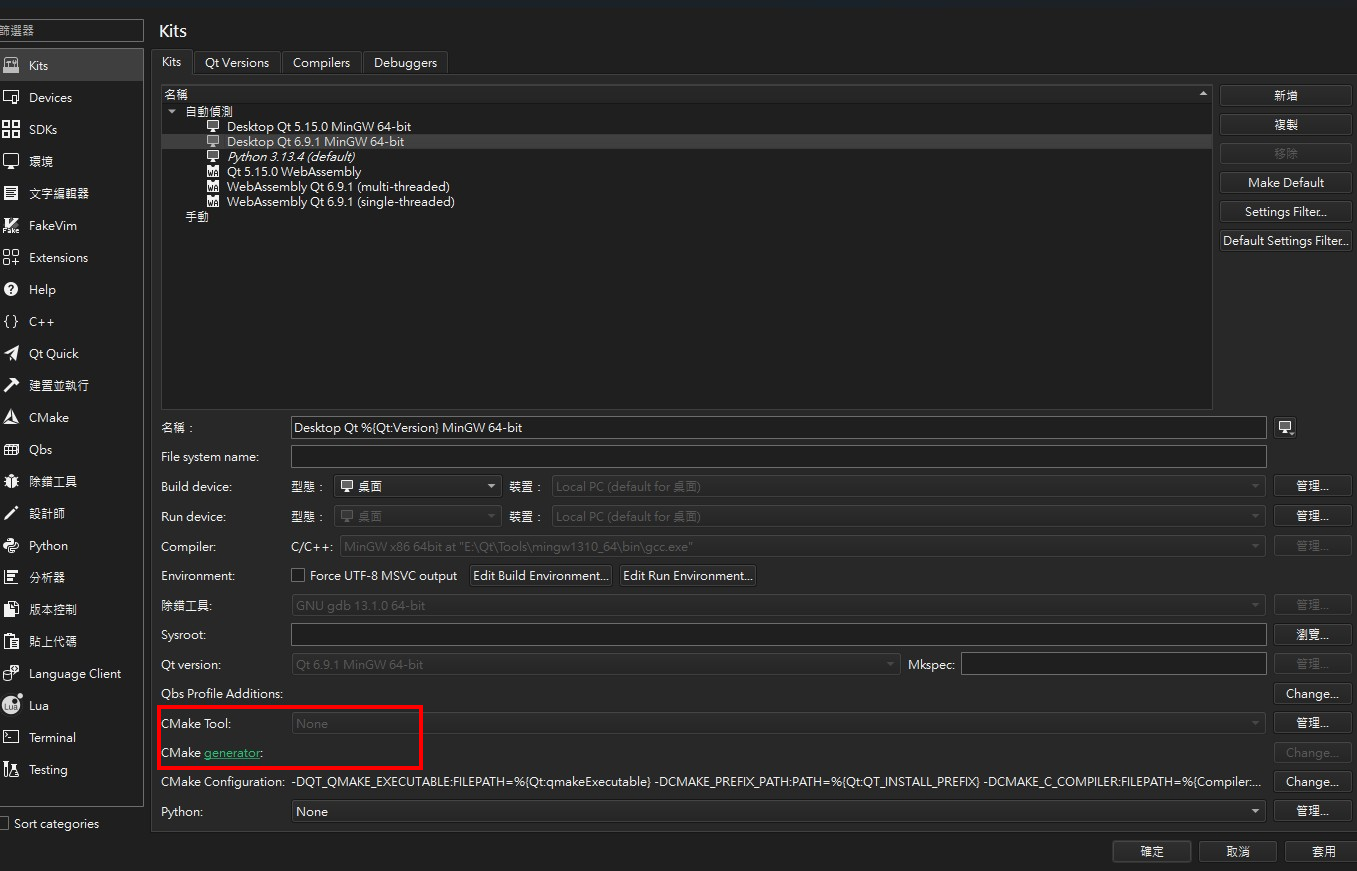Select the CMake sidebar icon
Screen dimensions: 1357x871
click(11, 417)
